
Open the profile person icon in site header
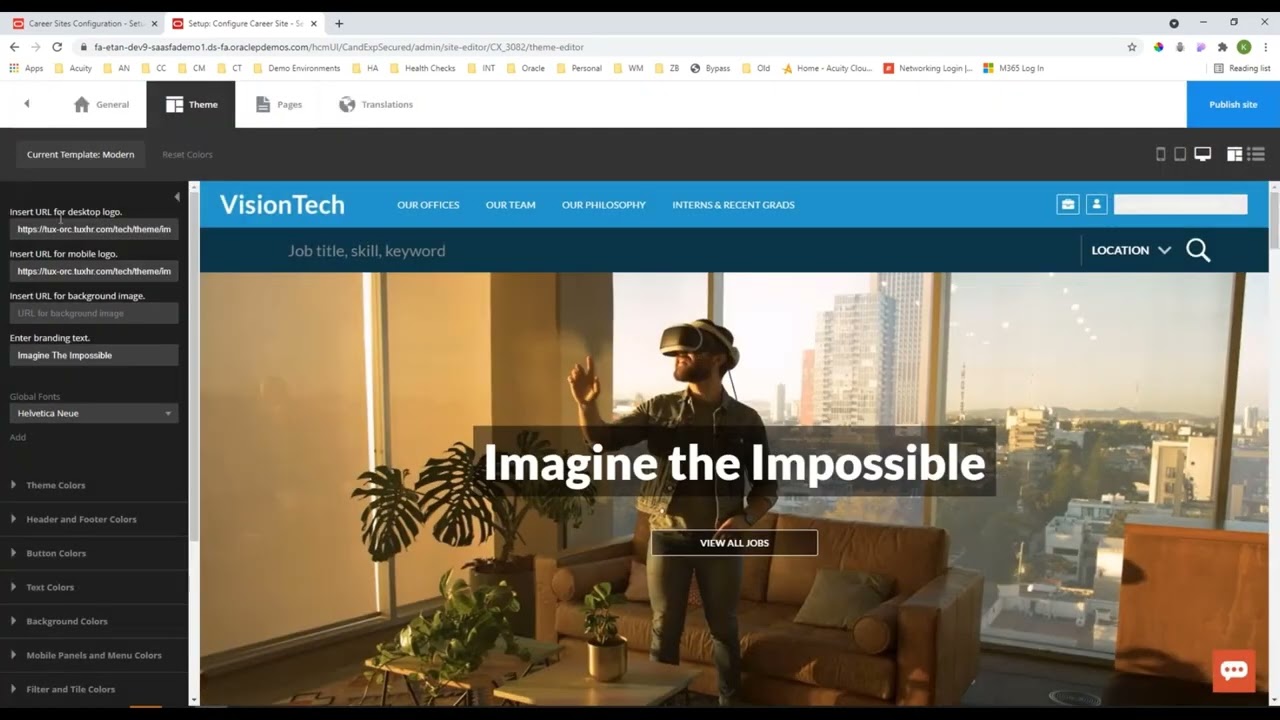point(1097,204)
